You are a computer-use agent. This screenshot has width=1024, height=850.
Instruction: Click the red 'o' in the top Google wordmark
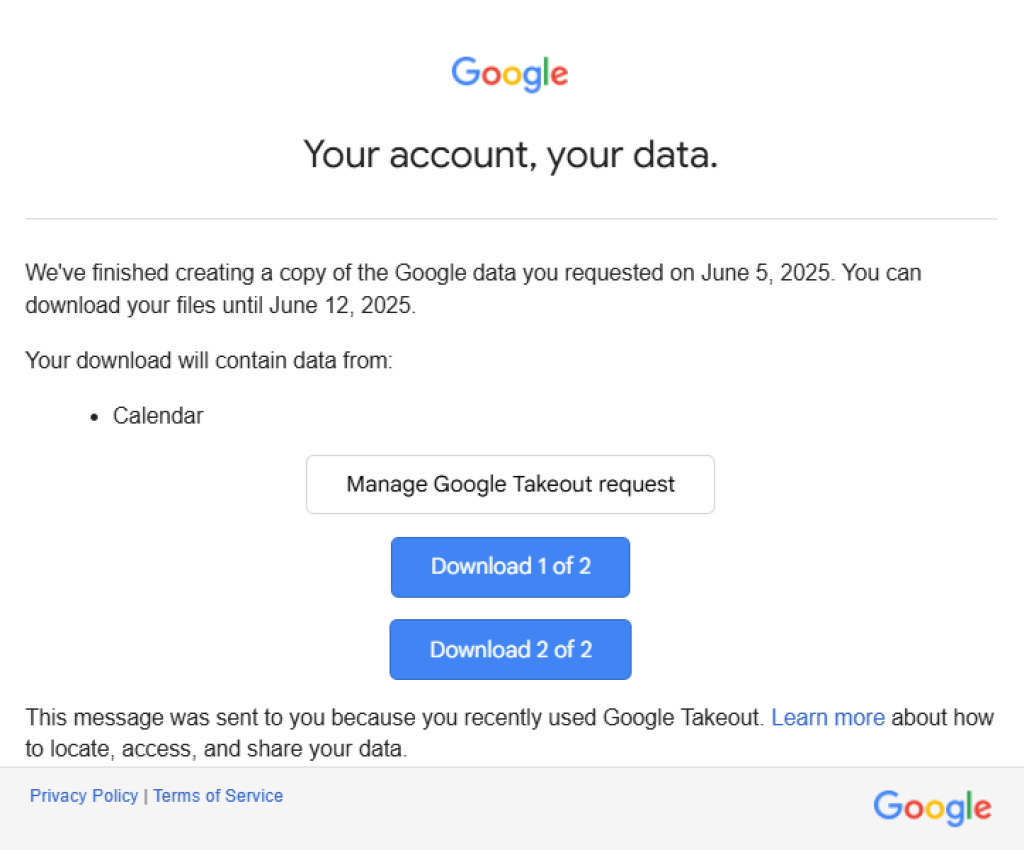491,74
